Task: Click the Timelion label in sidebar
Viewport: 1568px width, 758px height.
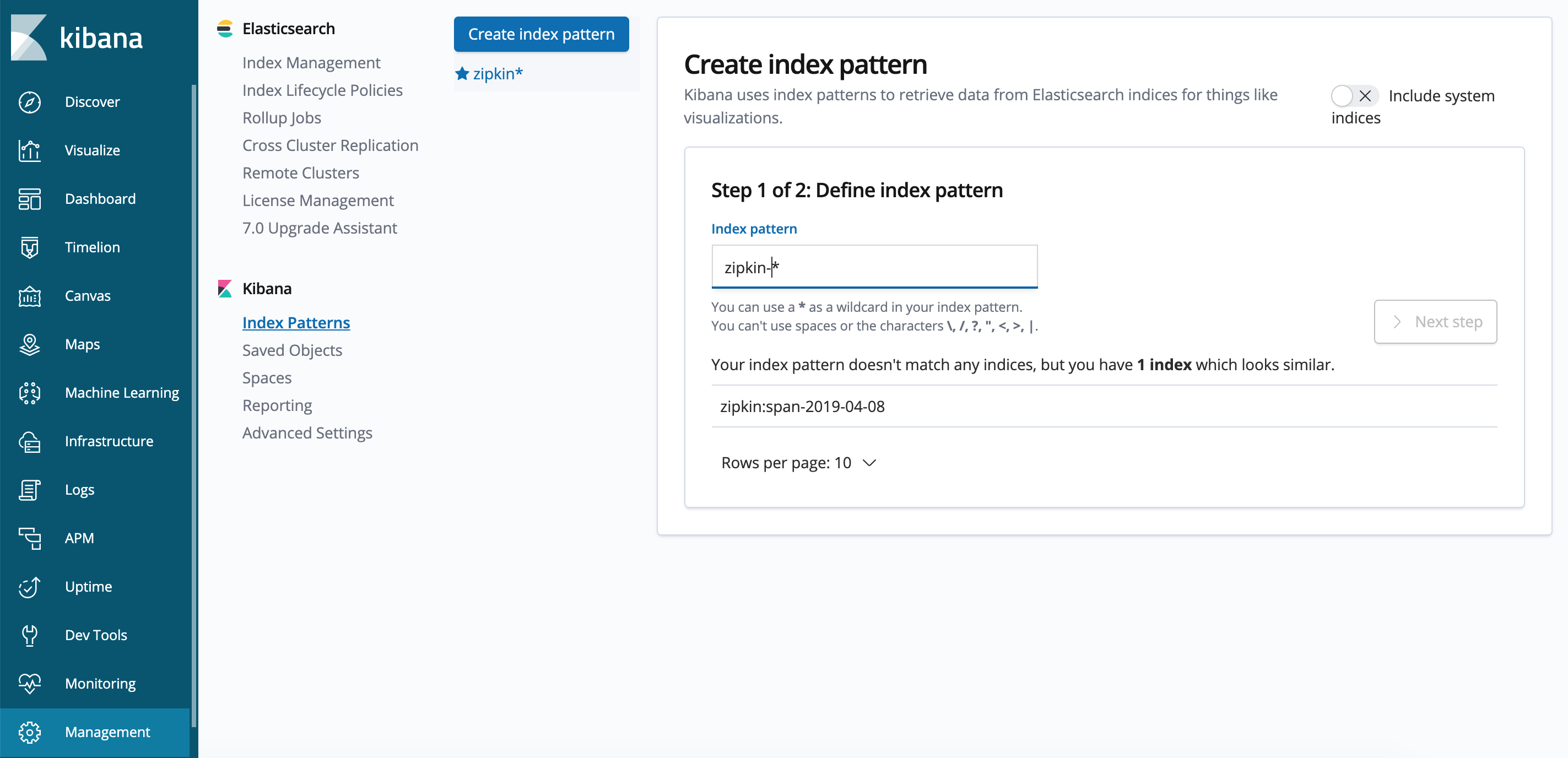Action: [93, 247]
